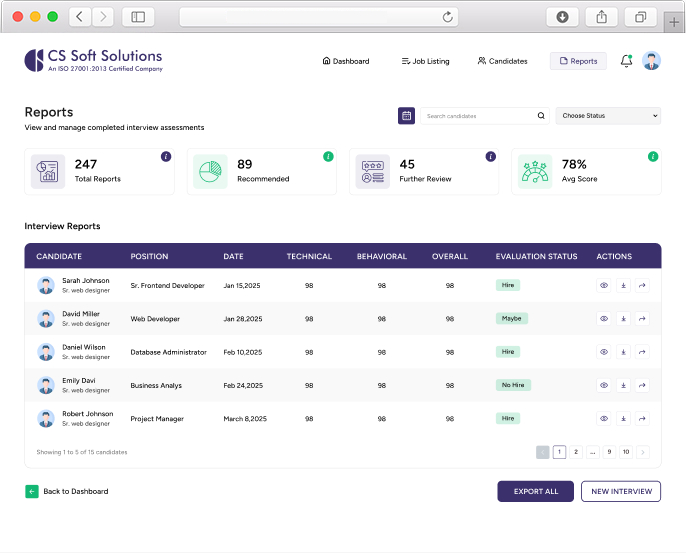Image resolution: width=686 pixels, height=556 pixels.
Task: Go to next page in pagination
Action: click(x=642, y=452)
